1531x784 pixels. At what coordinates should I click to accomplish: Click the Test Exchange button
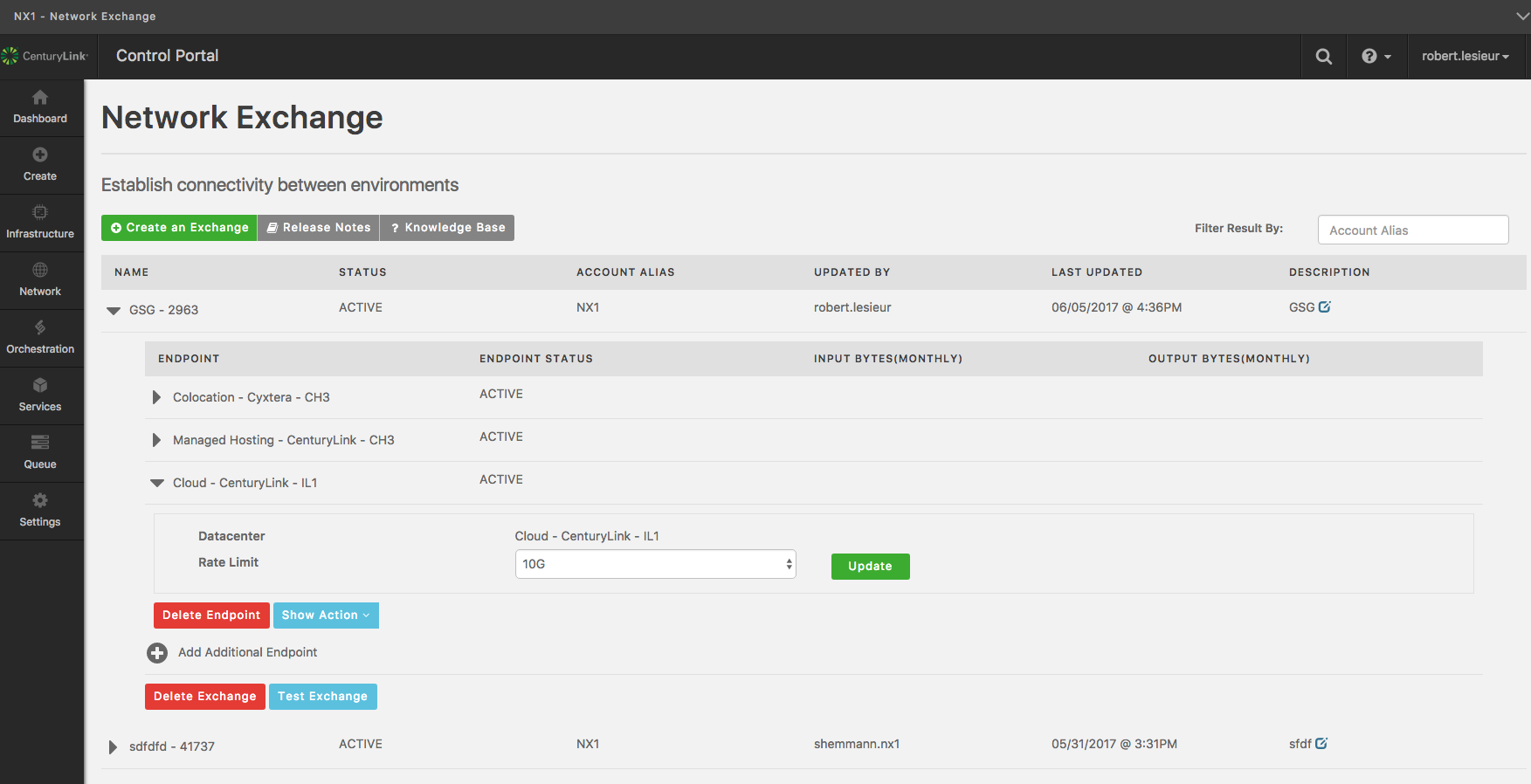pos(323,697)
